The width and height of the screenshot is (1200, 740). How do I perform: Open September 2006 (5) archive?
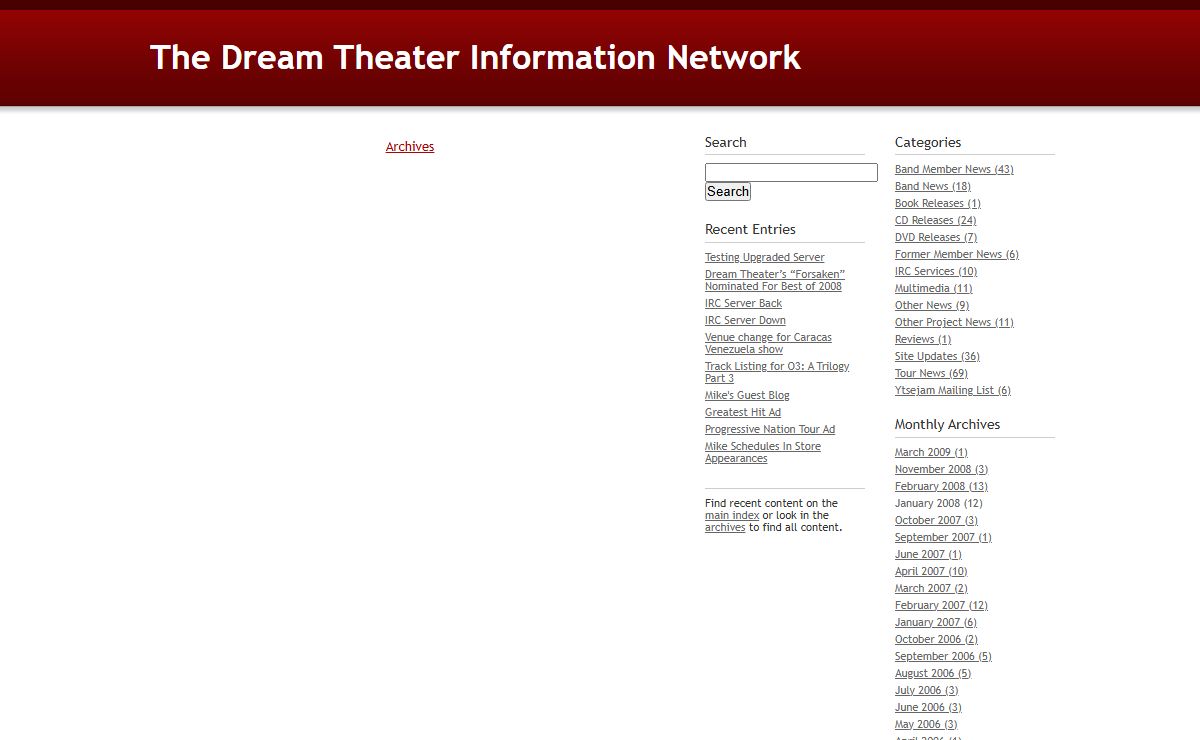click(943, 656)
